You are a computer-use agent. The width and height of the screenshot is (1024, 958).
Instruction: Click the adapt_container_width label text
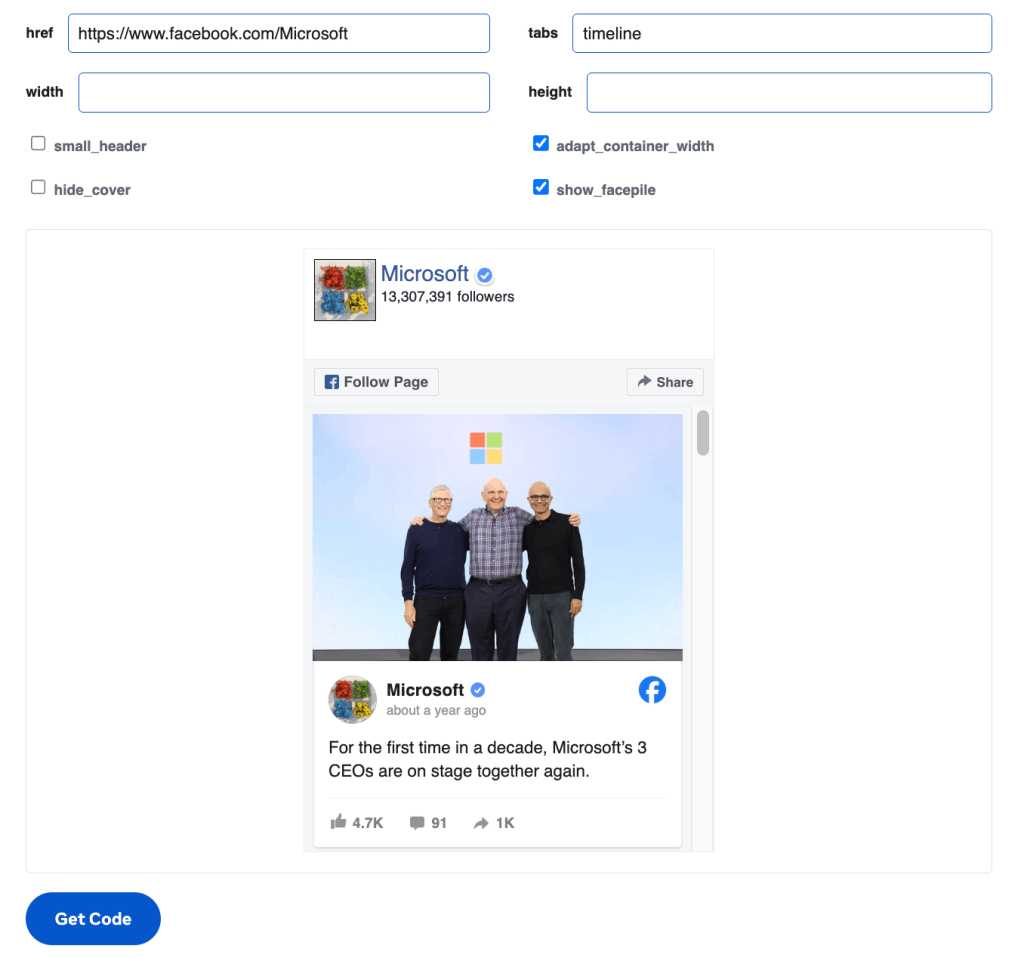pyautogui.click(x=635, y=146)
